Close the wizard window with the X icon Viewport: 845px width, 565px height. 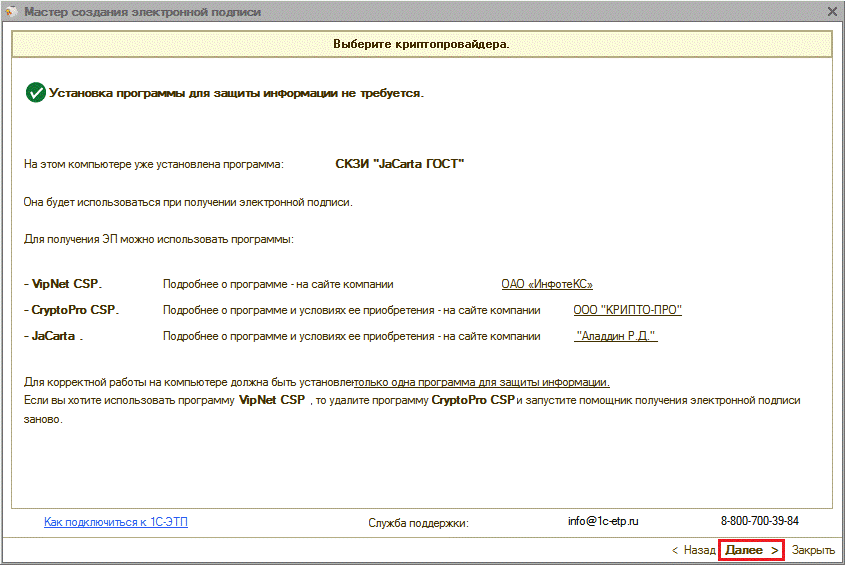coord(832,11)
